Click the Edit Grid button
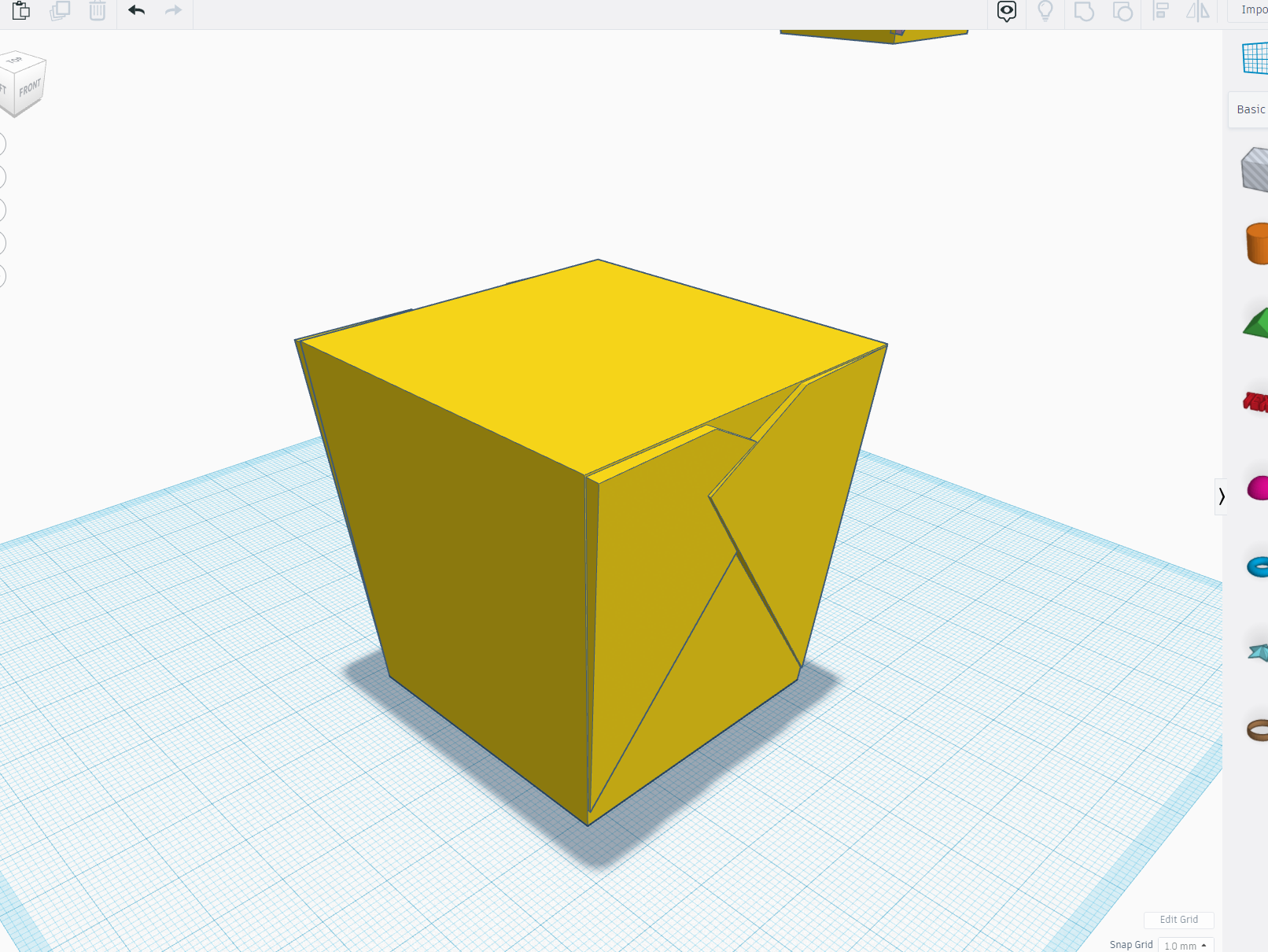Screen dimensions: 1268x952 pos(1178,920)
